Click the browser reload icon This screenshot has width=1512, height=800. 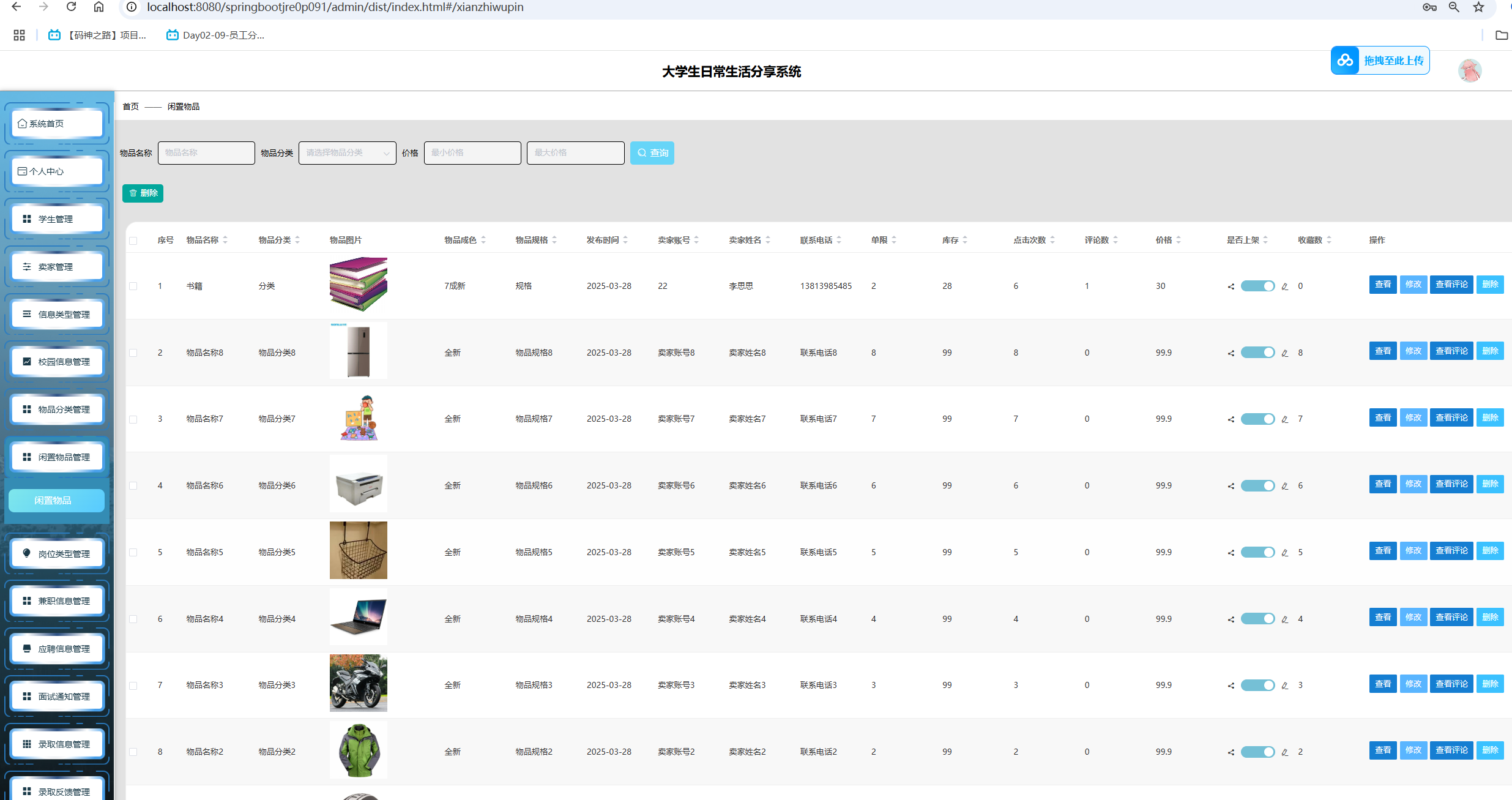(71, 7)
